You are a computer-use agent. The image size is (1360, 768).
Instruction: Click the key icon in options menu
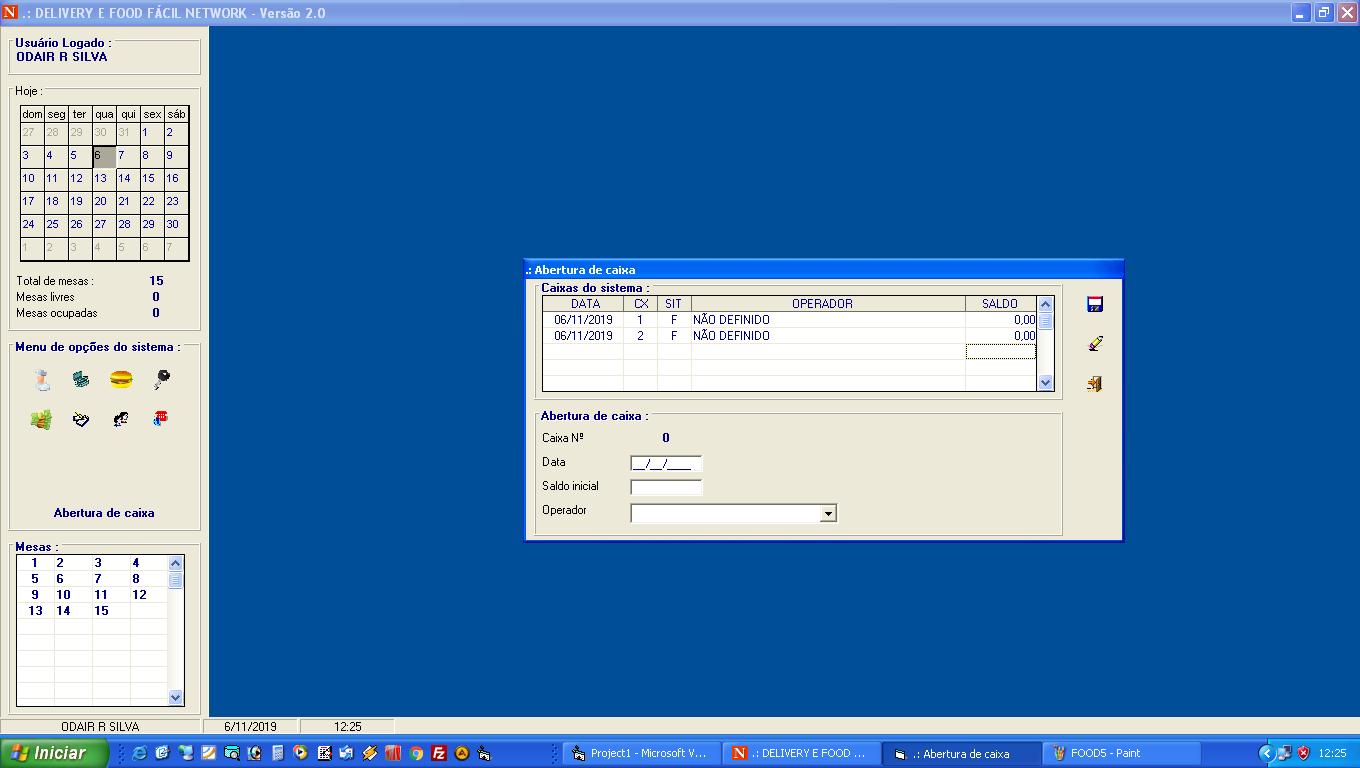pyautogui.click(x=161, y=379)
